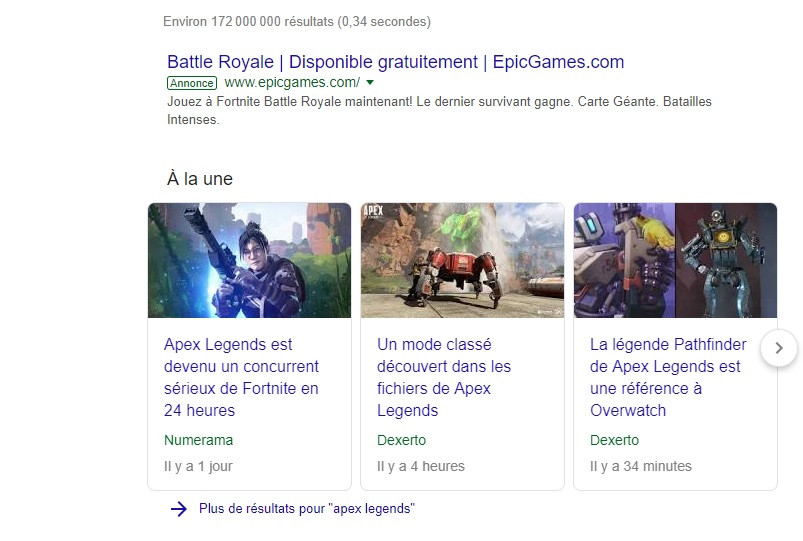Open 'Plus de résultats pour apex legends' link
Screen dimensions: 803x541
[x=307, y=509]
